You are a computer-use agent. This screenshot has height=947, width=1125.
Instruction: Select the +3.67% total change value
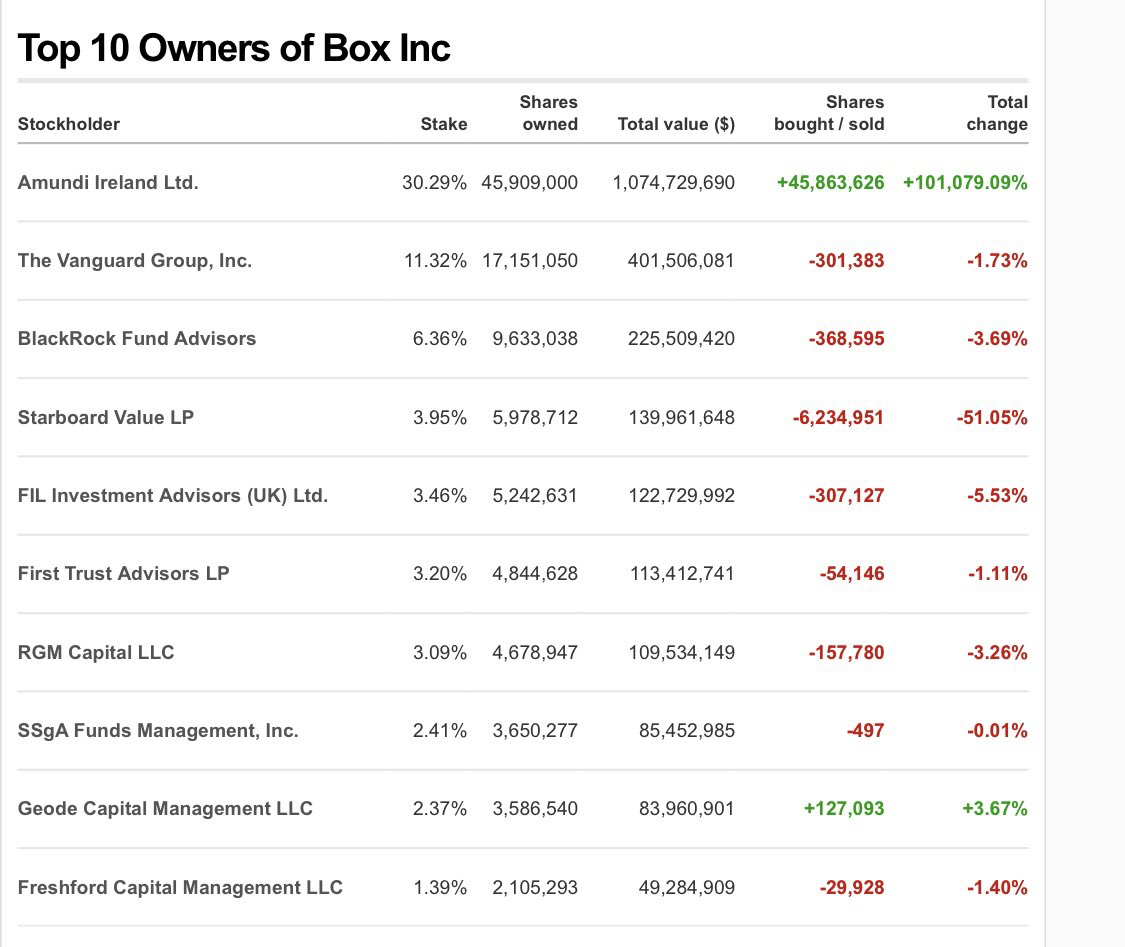(995, 810)
